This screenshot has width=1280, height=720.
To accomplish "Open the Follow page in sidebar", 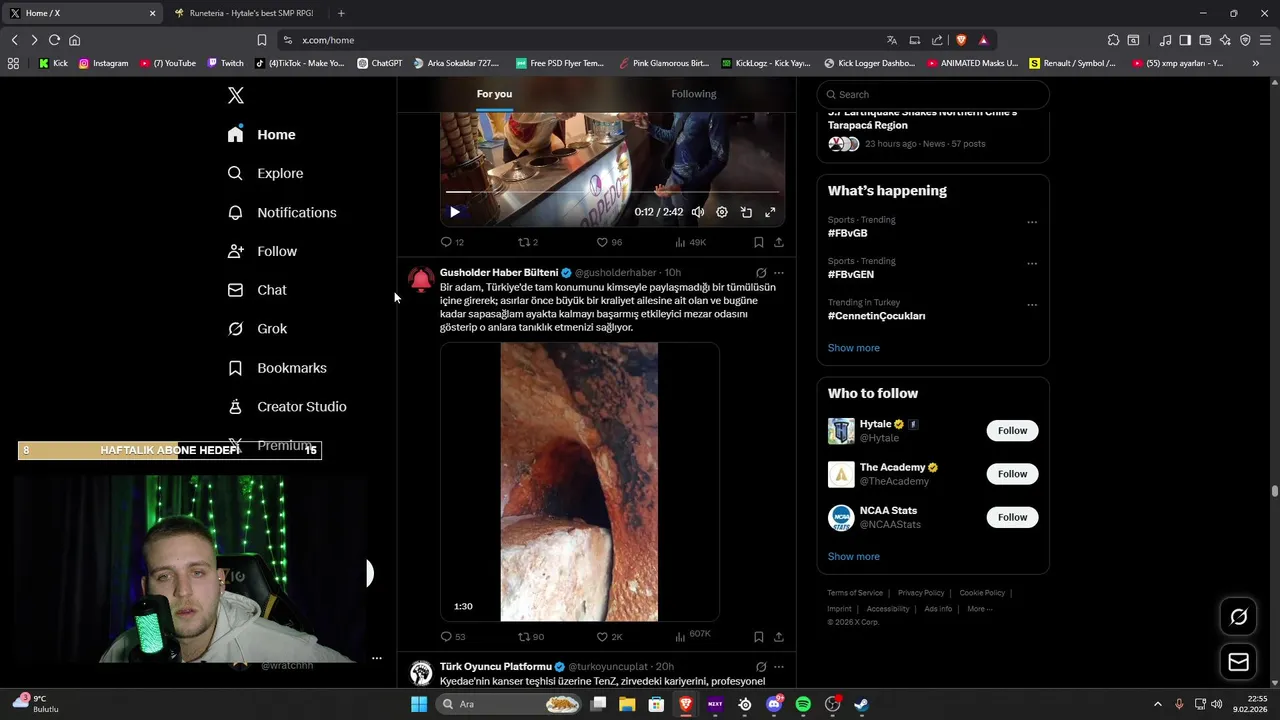I will 262,251.
